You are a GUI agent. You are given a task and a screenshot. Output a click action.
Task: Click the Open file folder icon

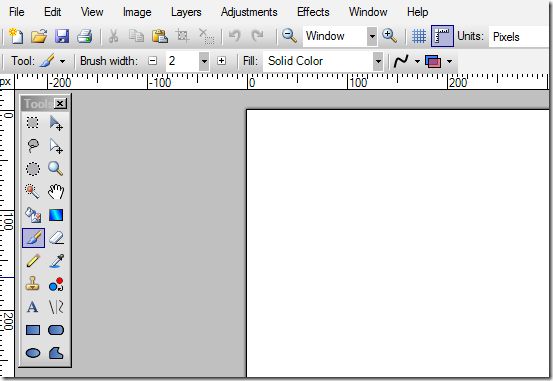click(39, 36)
